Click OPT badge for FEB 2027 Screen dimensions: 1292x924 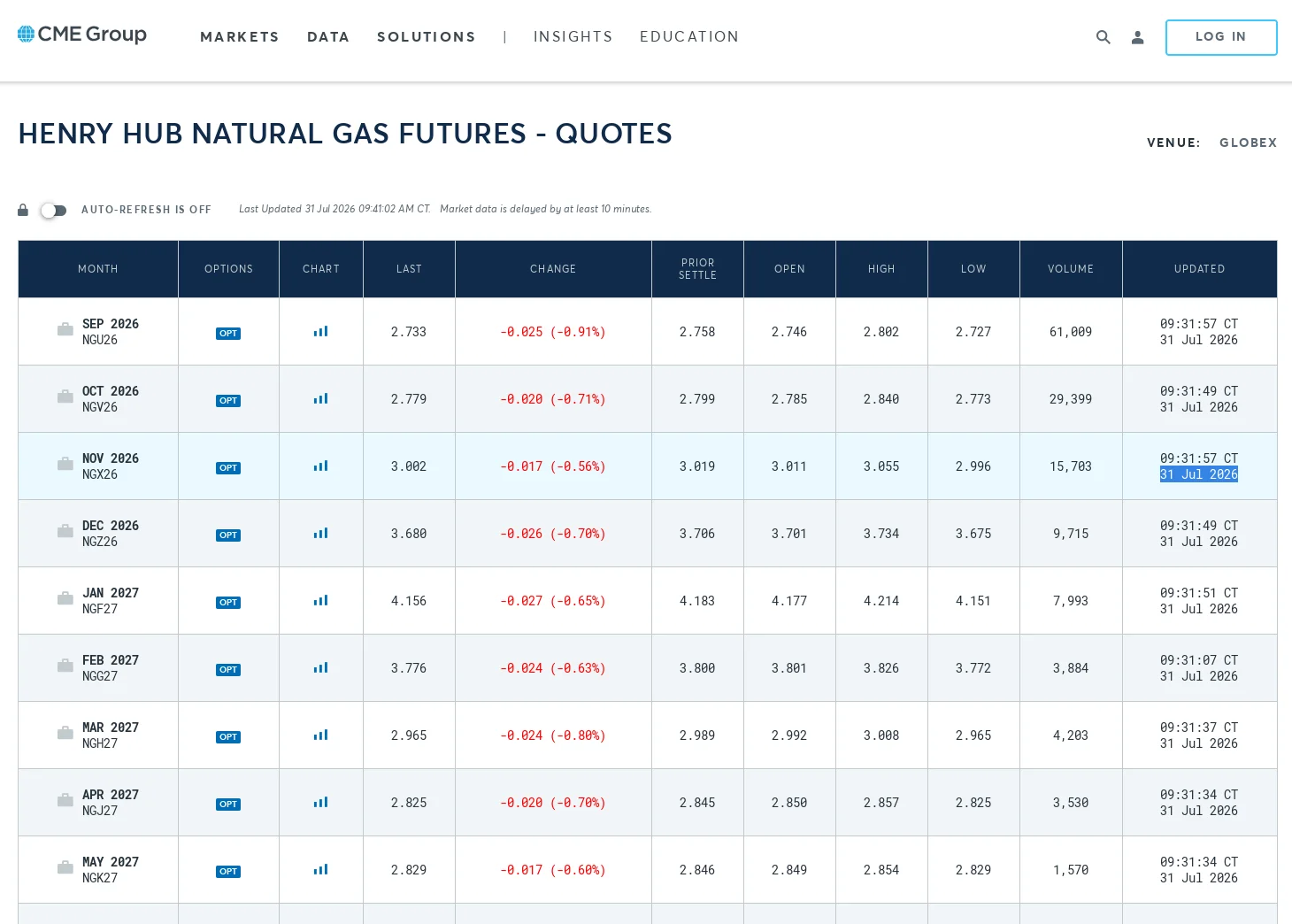click(228, 670)
